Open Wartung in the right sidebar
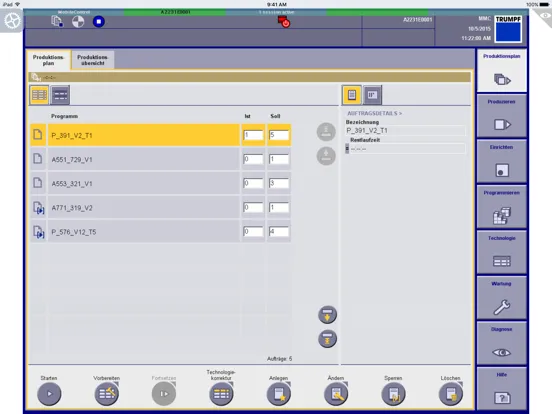The width and height of the screenshot is (552, 414). coord(502,298)
